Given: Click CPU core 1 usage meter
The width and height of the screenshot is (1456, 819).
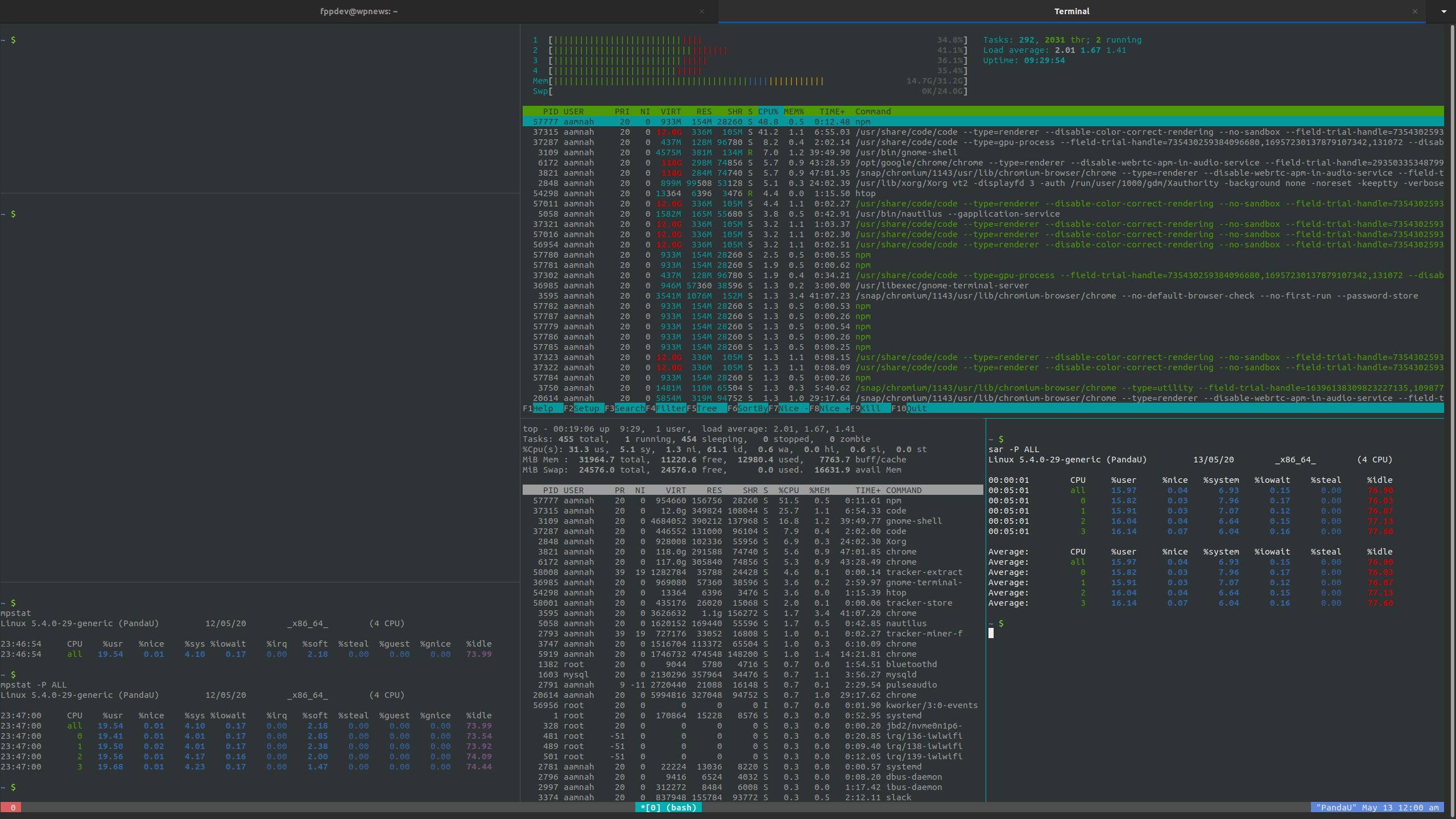Looking at the screenshot, I should [x=626, y=40].
